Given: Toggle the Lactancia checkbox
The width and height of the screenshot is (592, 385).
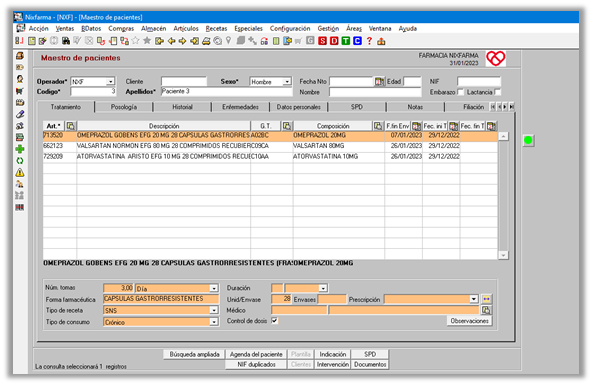Looking at the screenshot, I should tap(498, 92).
